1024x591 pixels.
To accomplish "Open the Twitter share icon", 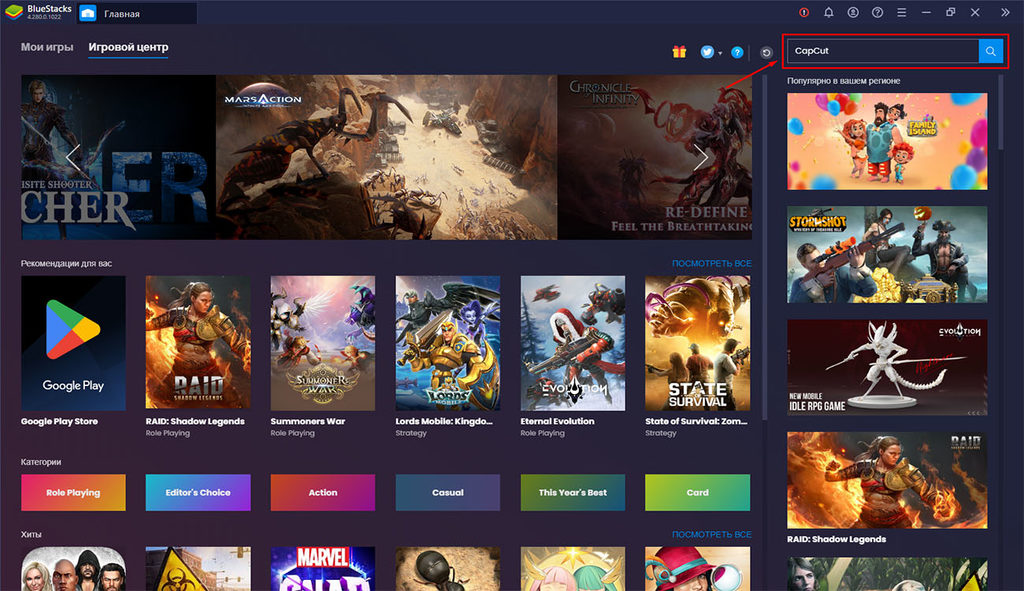I will point(707,52).
